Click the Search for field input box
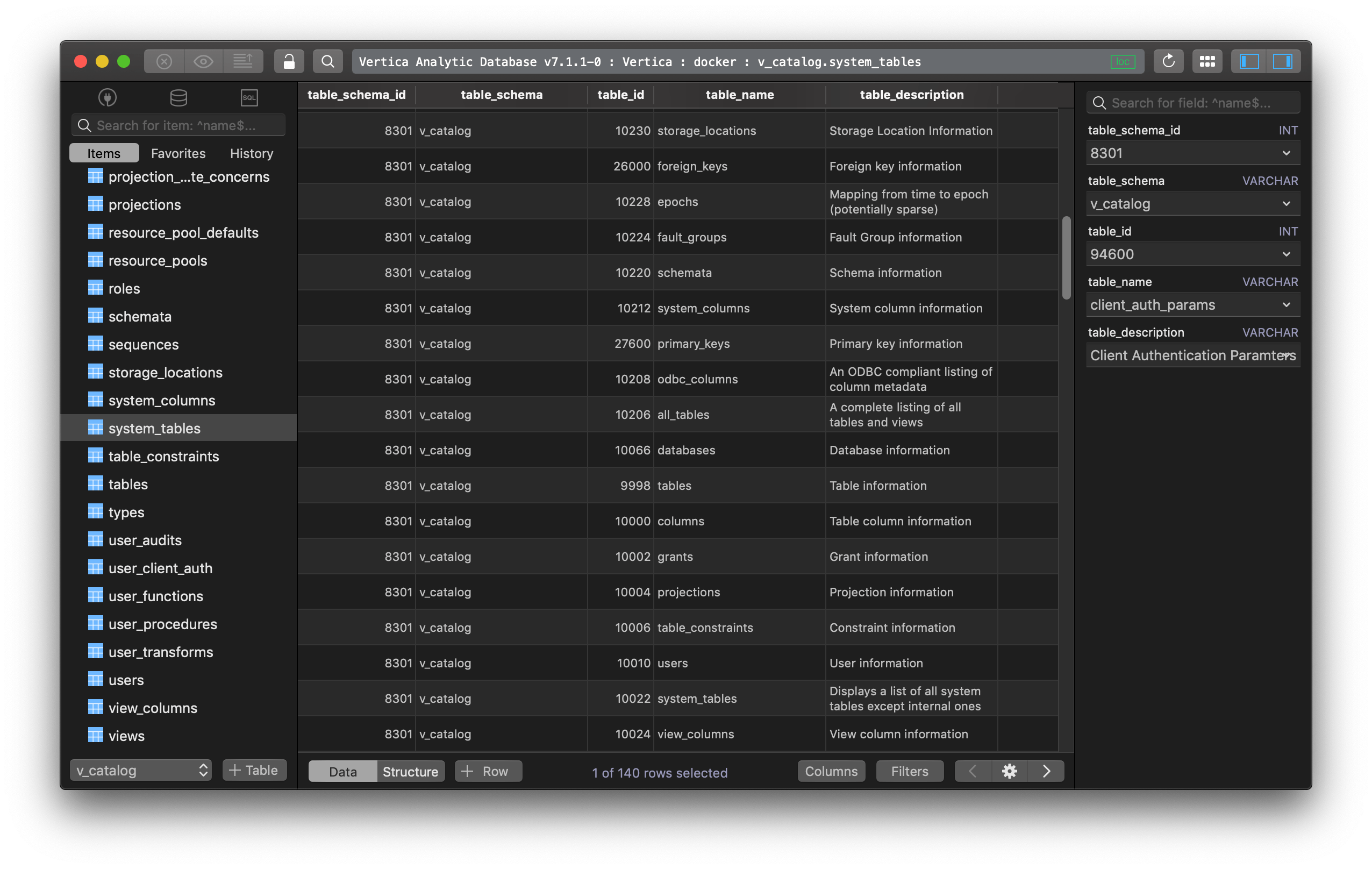This screenshot has width=1372, height=869. 1192,103
